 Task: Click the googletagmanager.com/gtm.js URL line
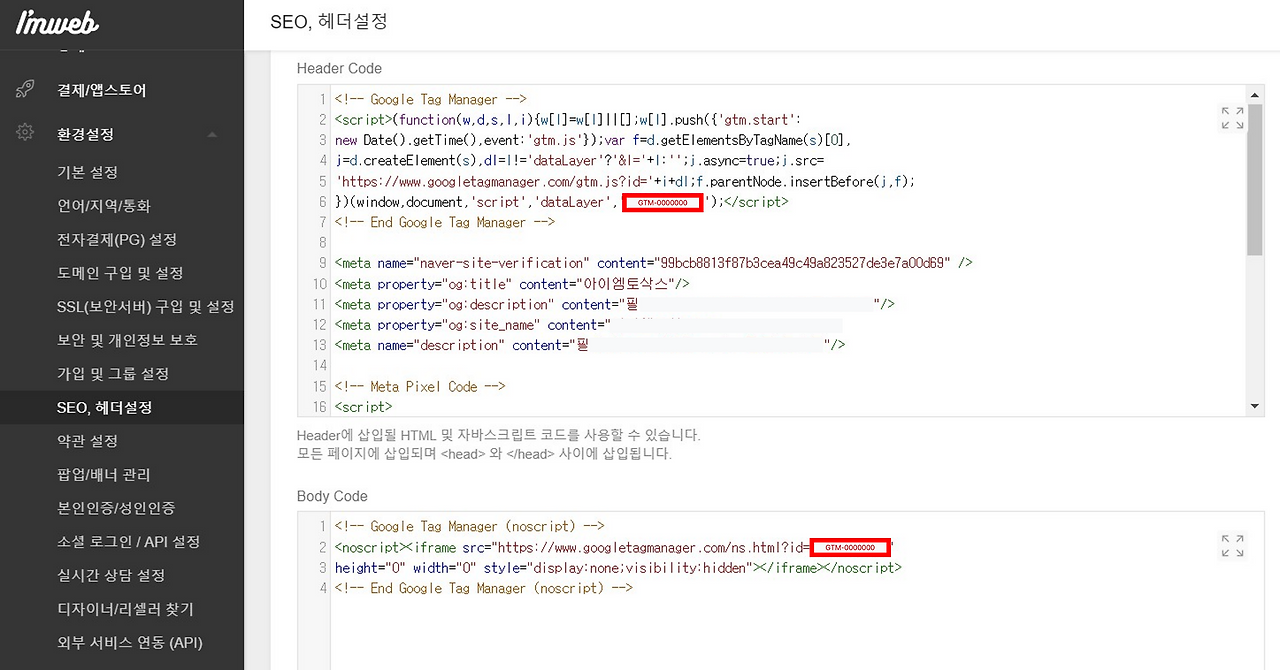point(625,181)
